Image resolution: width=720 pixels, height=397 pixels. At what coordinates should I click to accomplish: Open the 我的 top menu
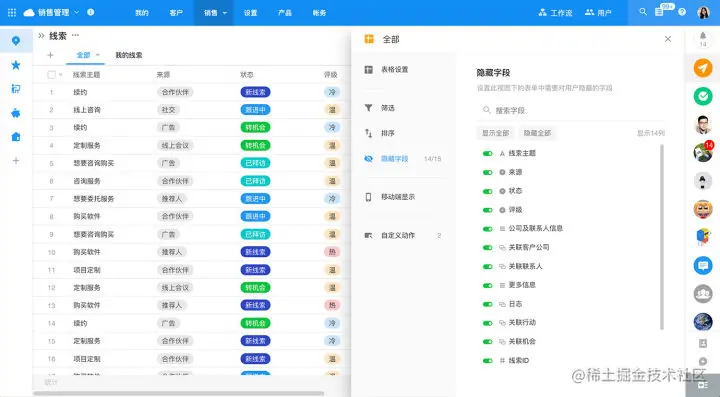coord(142,13)
